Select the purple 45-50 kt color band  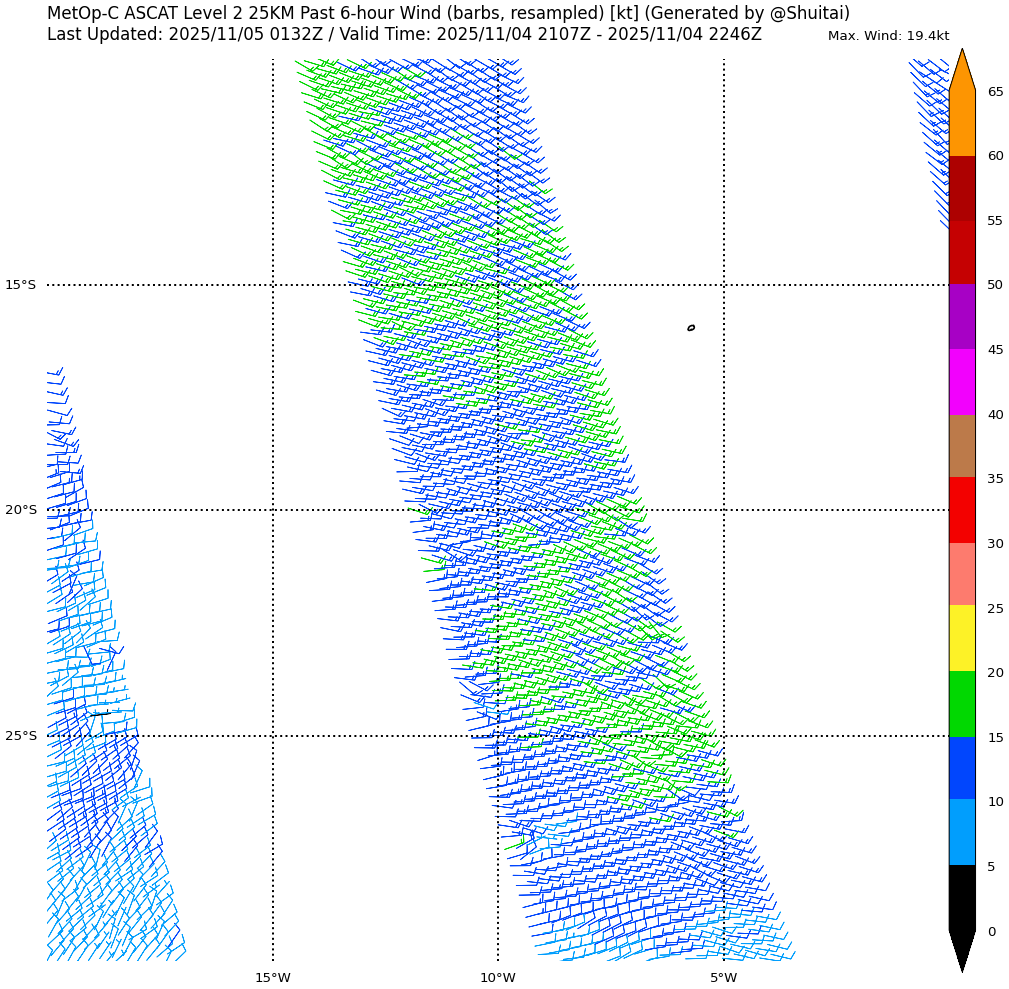coord(961,316)
